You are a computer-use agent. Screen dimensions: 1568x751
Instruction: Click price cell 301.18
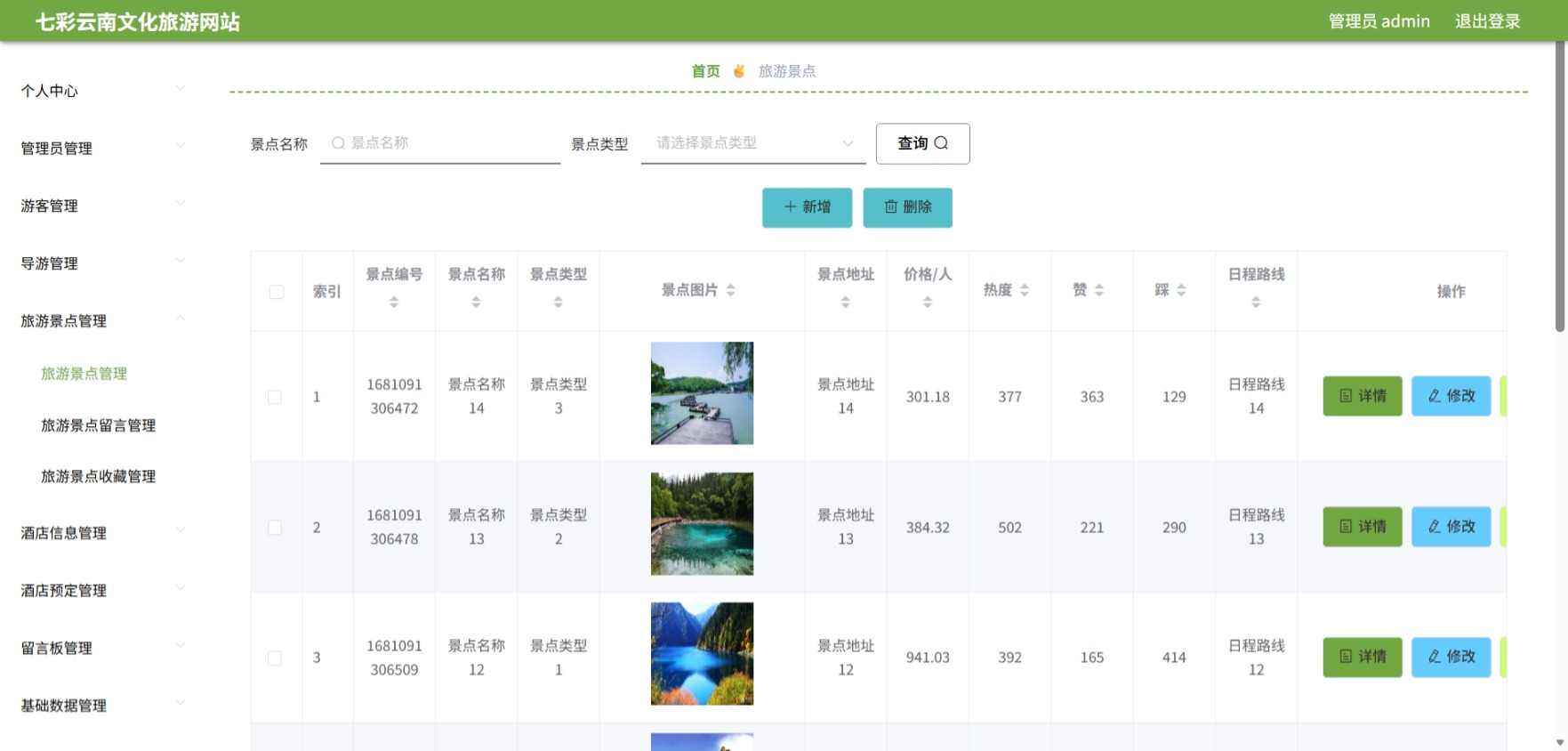pos(928,397)
